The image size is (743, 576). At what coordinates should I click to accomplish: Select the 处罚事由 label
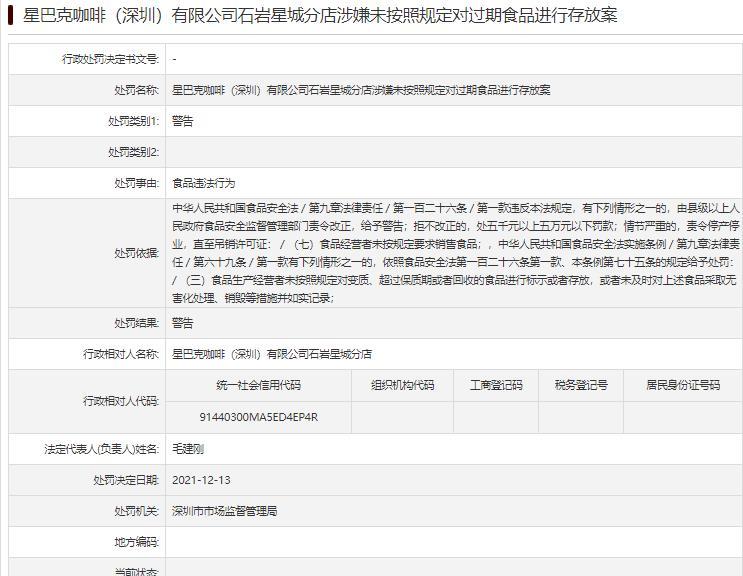tap(136, 183)
